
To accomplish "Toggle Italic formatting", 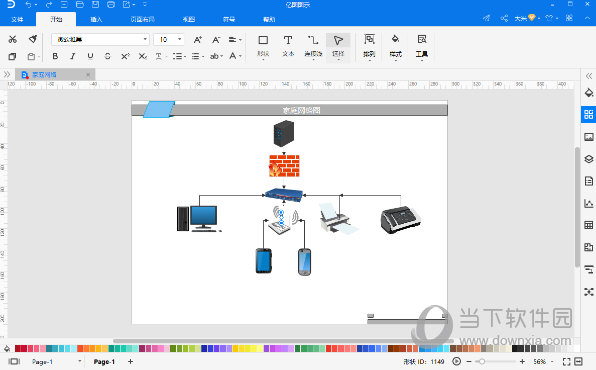I will coord(72,56).
